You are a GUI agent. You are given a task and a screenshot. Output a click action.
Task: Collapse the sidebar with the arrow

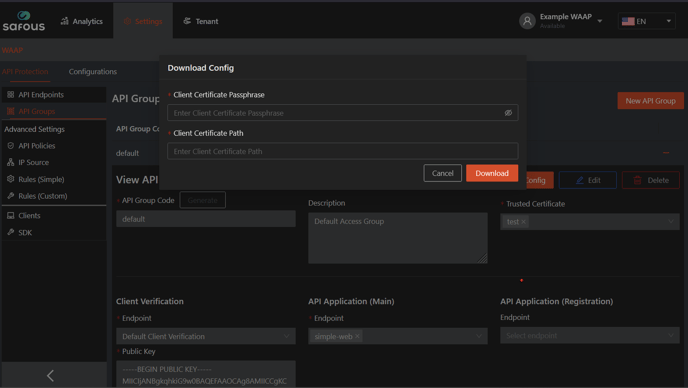[50, 375]
